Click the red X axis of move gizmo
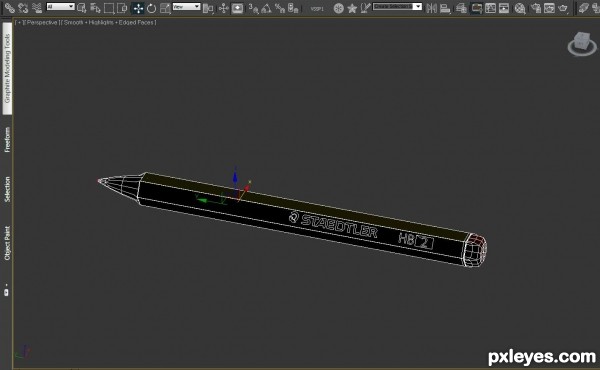 tap(245, 189)
